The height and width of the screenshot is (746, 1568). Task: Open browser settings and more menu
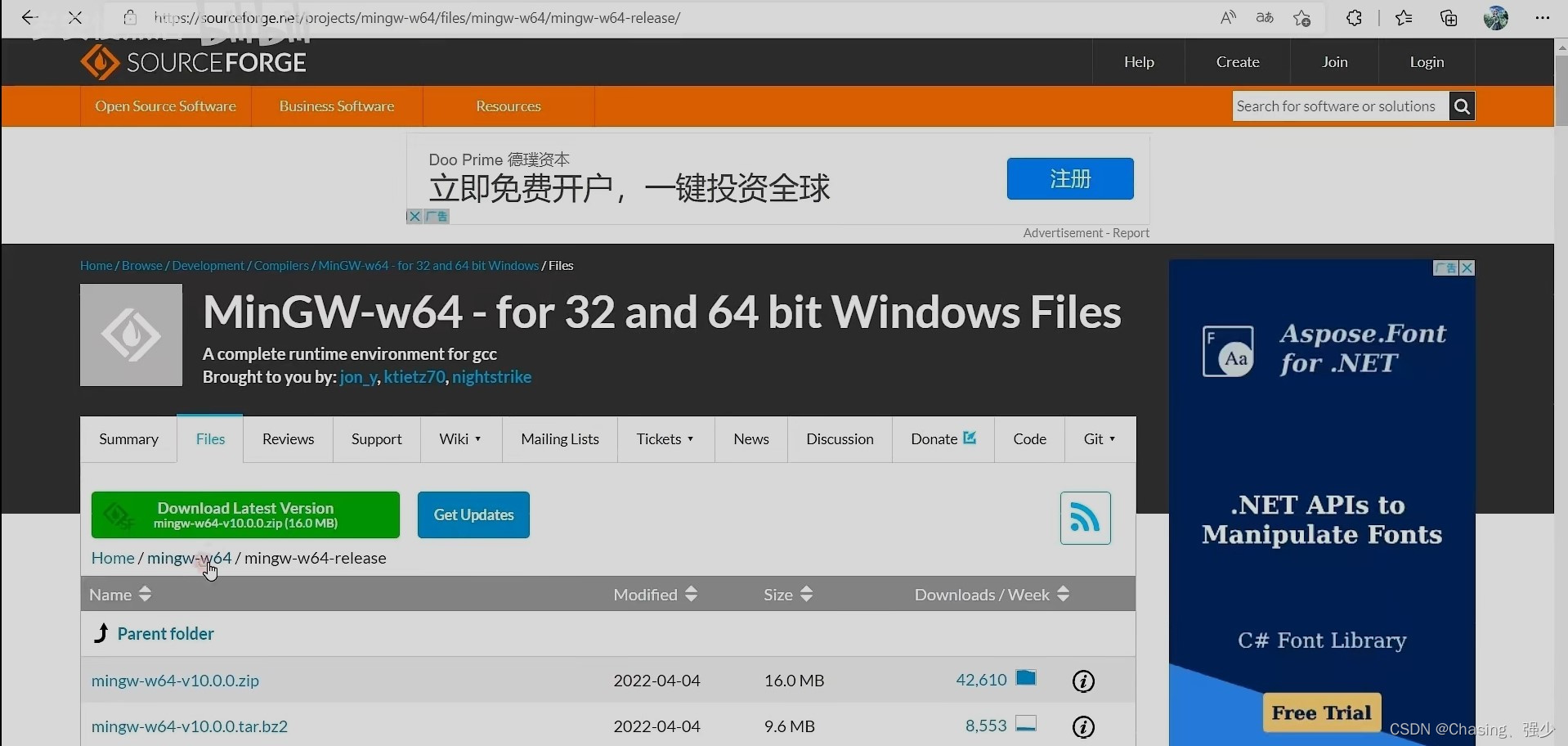tap(1543, 17)
